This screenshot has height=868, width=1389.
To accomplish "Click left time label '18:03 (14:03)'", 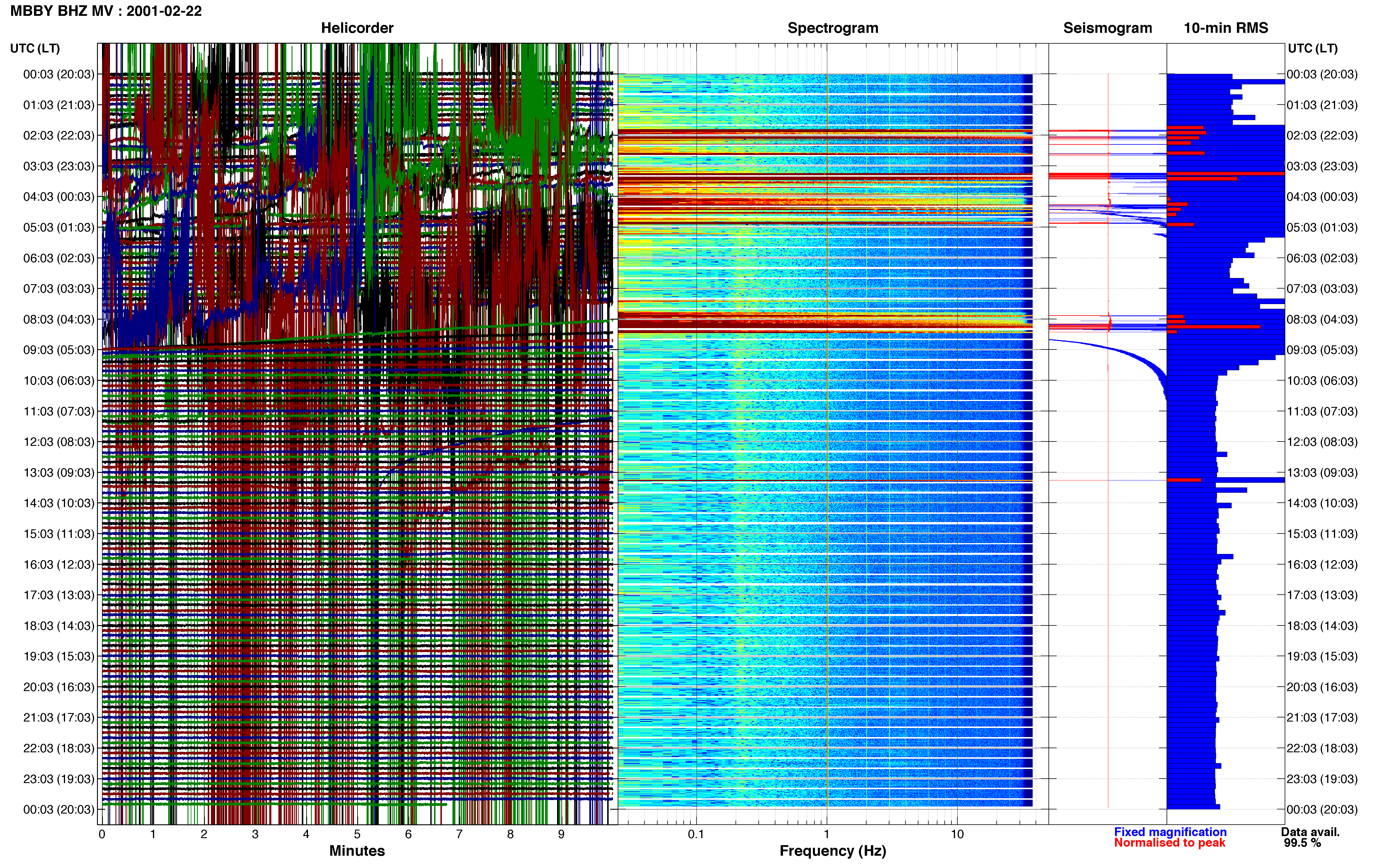I will click(x=59, y=626).
